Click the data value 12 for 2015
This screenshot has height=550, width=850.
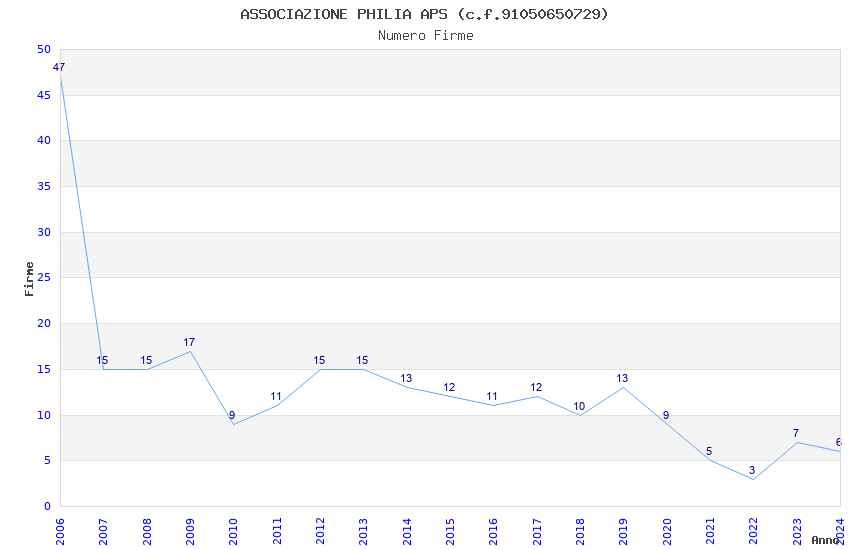tap(449, 387)
